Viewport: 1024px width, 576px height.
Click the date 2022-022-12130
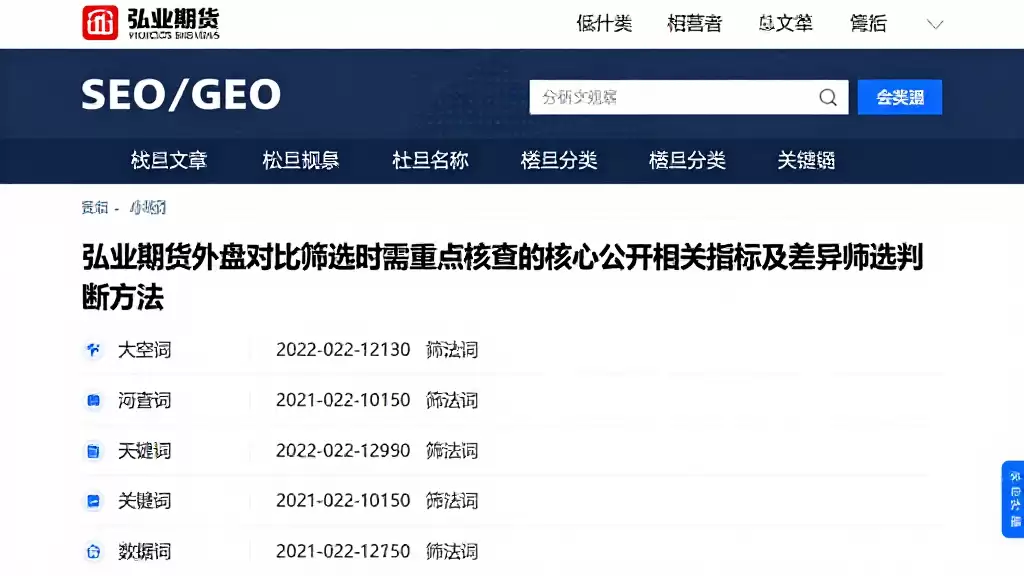[x=343, y=350]
